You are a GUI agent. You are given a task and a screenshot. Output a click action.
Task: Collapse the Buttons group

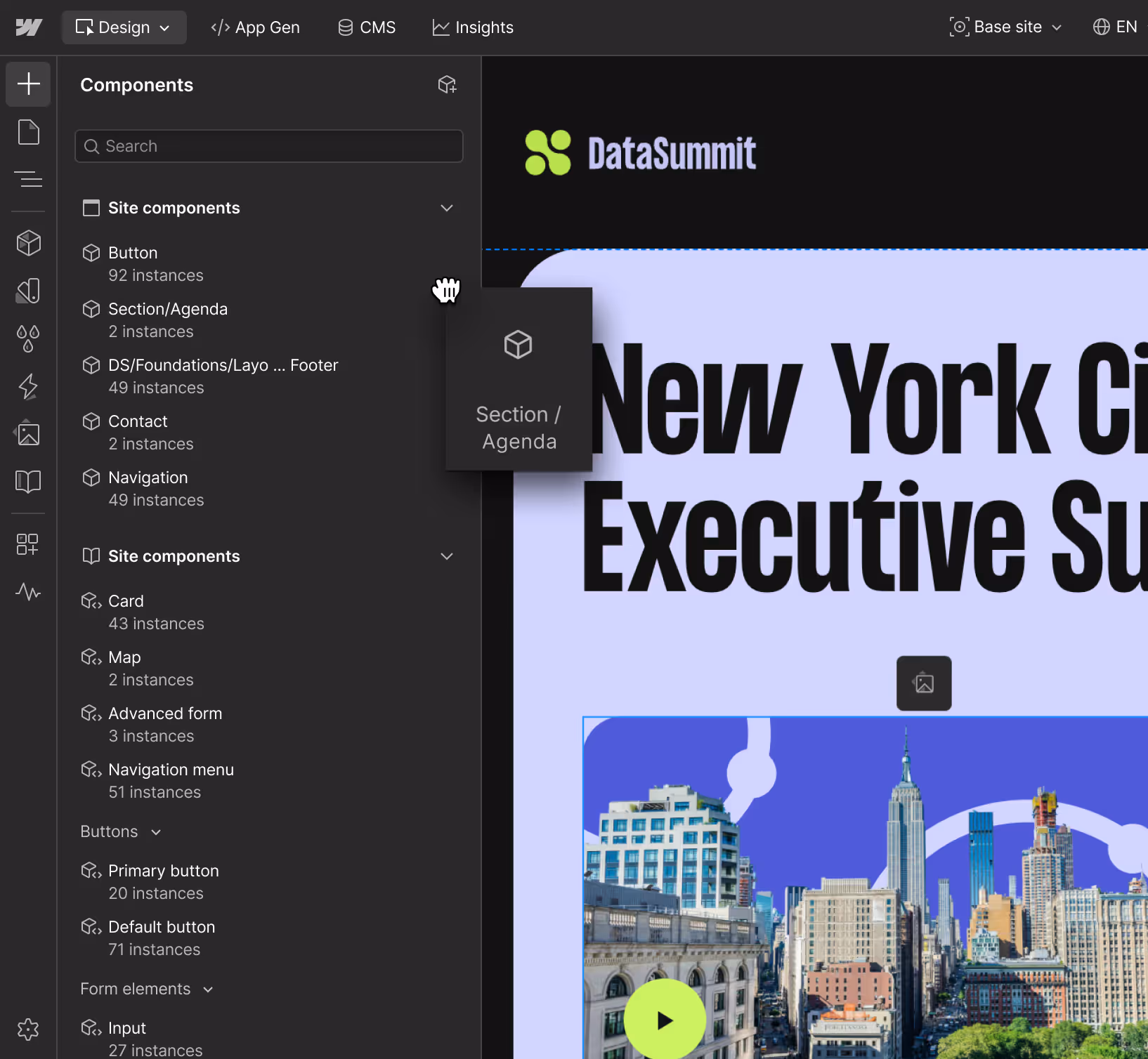(156, 831)
